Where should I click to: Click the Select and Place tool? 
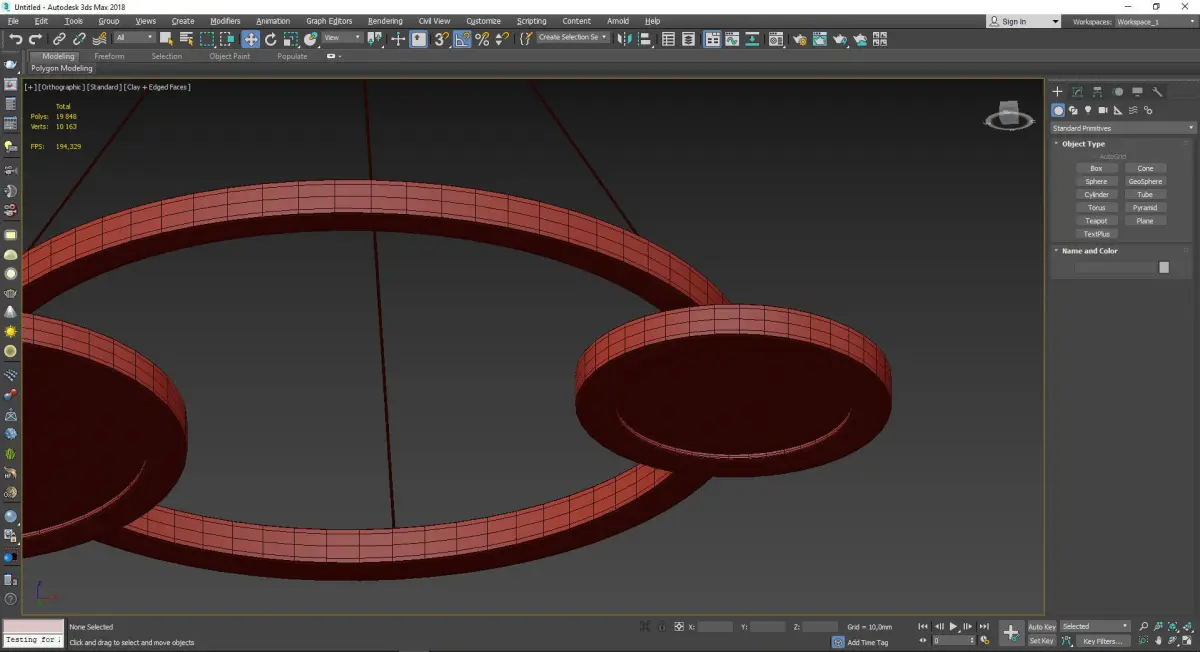pos(311,39)
